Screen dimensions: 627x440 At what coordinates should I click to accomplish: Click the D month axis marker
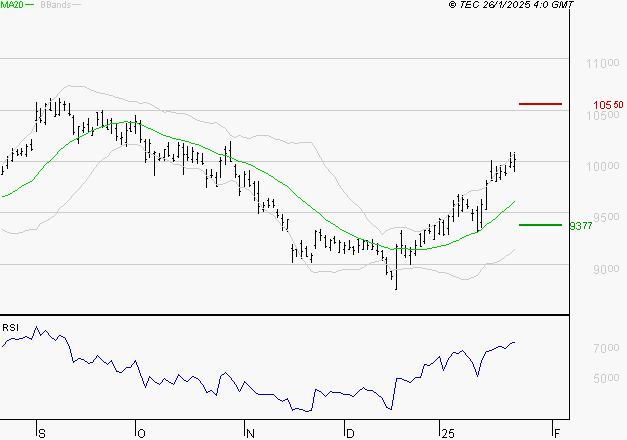tap(350, 434)
